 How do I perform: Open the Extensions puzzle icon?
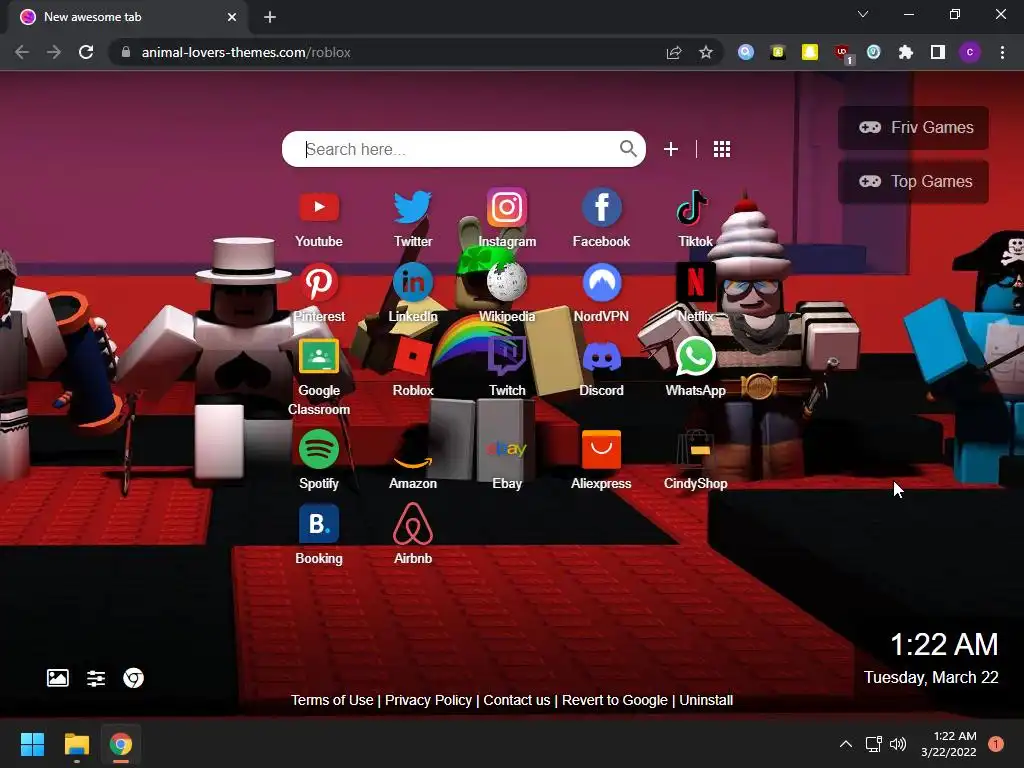pyautogui.click(x=905, y=52)
